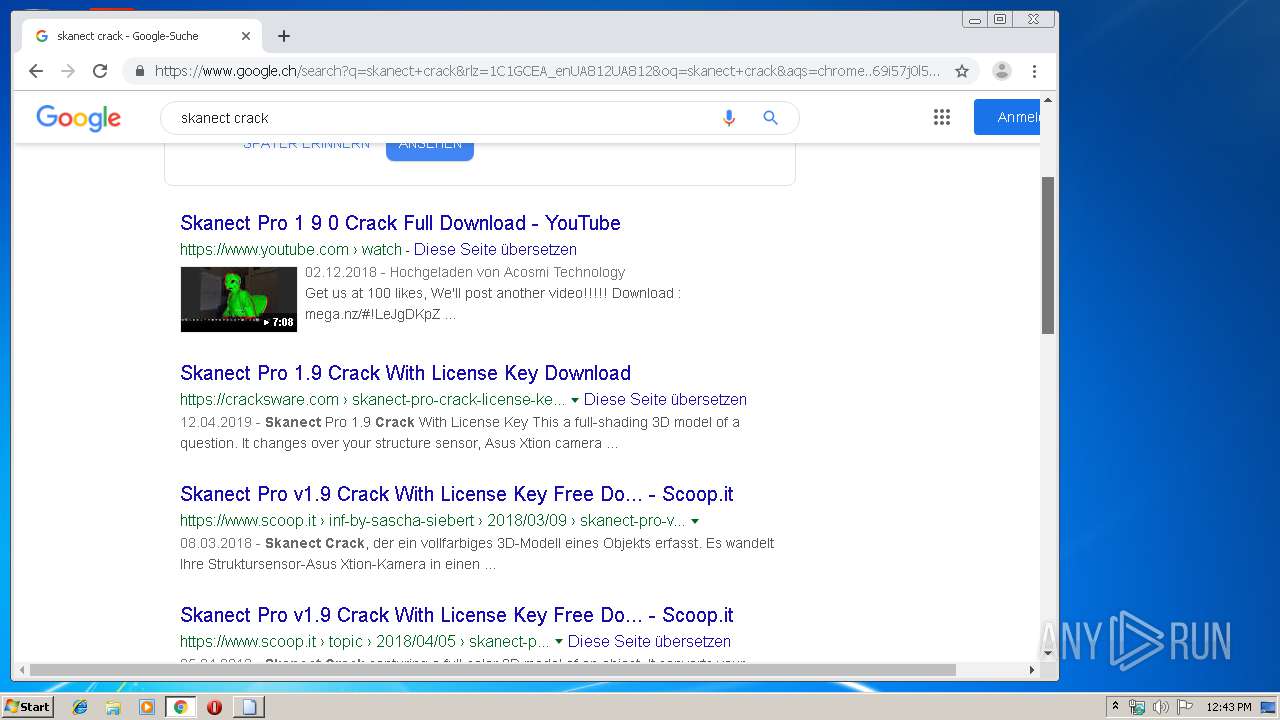Start voice search with the microphone icon

(729, 118)
